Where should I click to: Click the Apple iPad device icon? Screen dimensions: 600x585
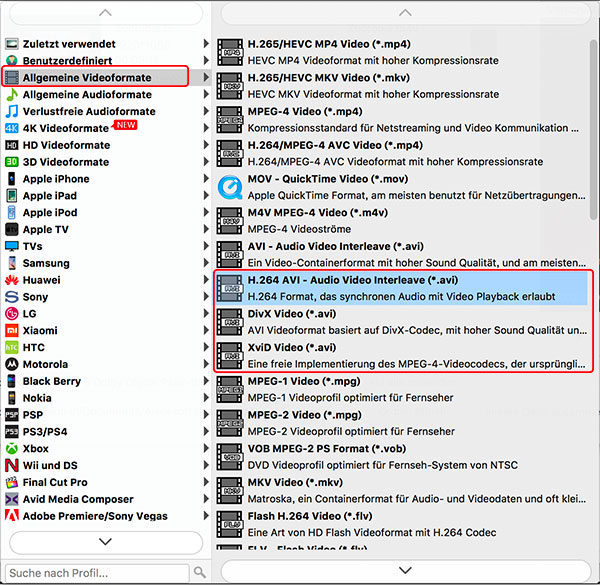(x=12, y=195)
